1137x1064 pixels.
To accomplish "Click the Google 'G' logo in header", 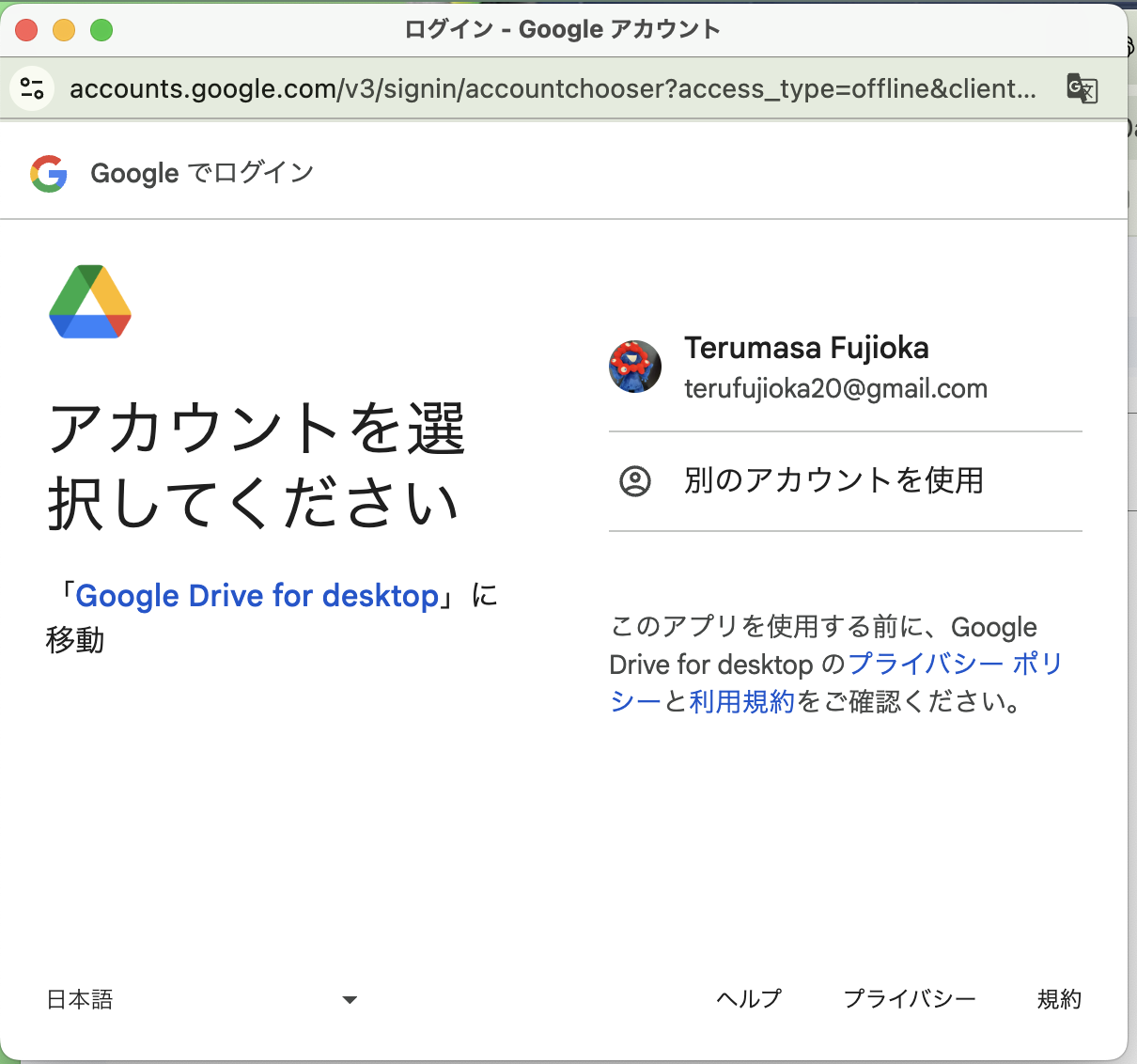I will point(49,173).
